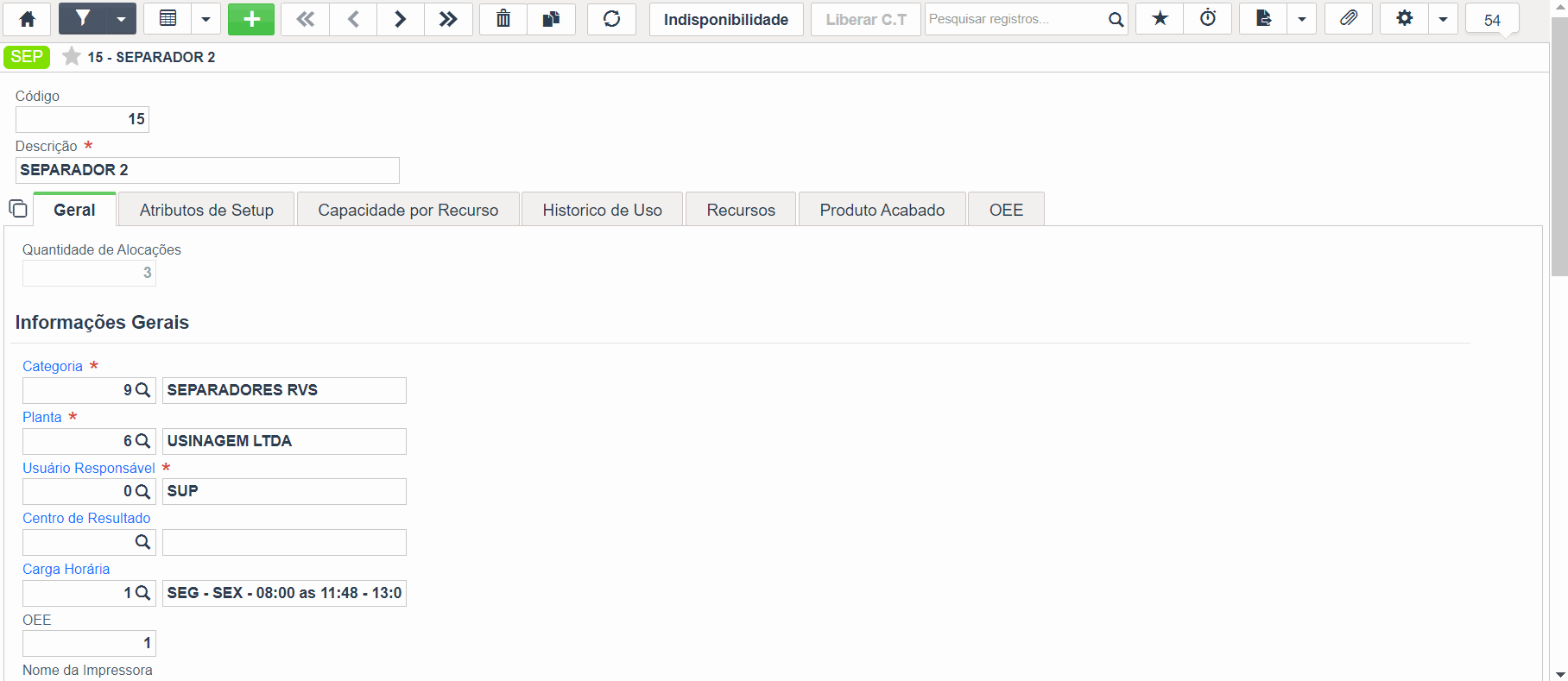Refresh the record data
1568x681 pixels.
coord(611,19)
